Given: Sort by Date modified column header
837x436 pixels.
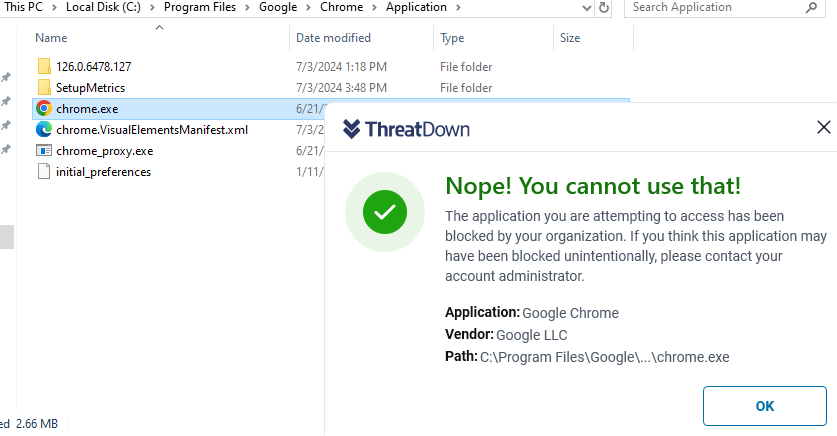Looking at the screenshot, I should [x=333, y=38].
